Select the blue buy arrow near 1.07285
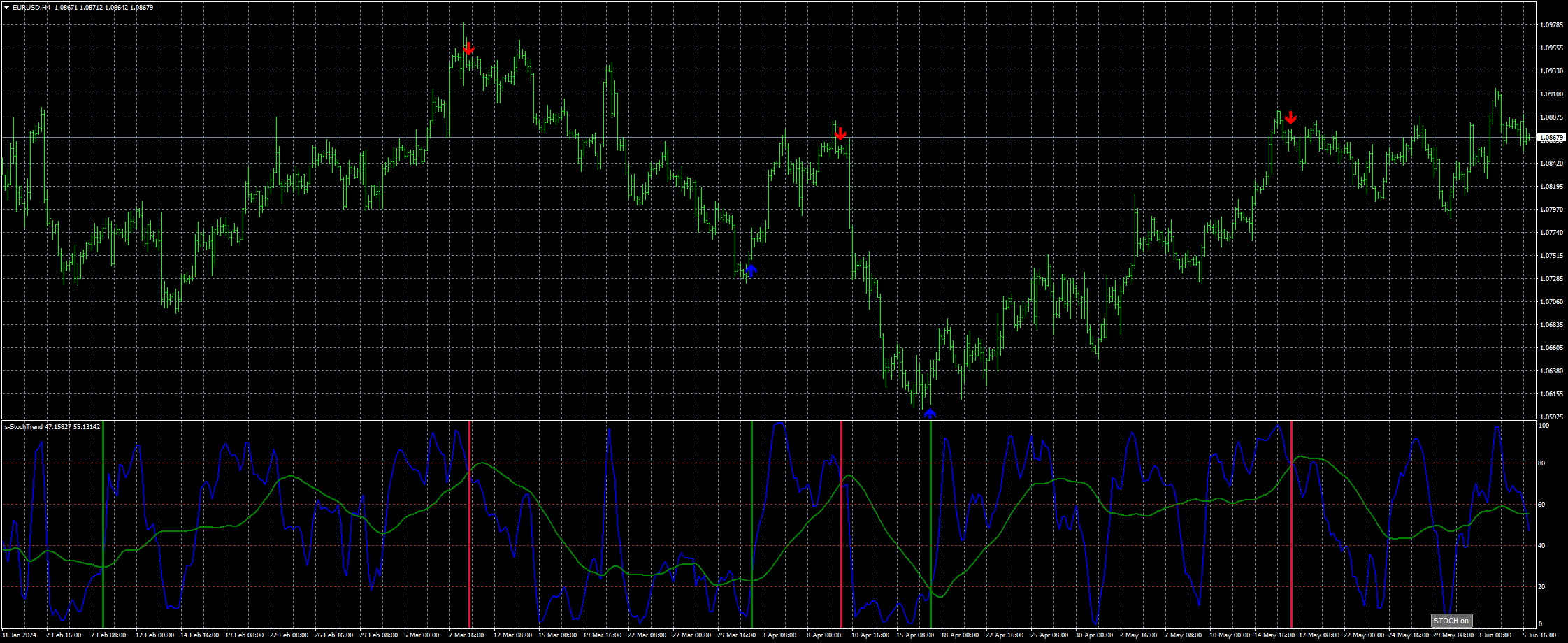This screenshot has width=1568, height=643. [751, 270]
